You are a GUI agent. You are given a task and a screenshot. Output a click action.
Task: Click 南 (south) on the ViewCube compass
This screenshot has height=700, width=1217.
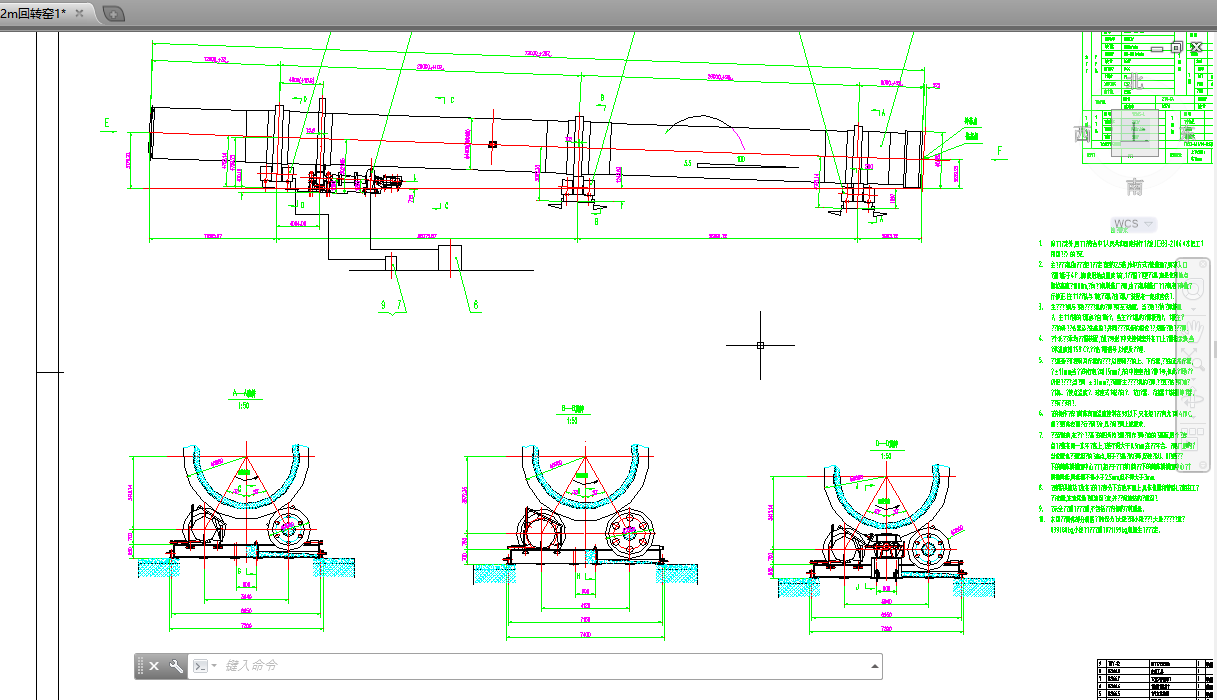[x=1135, y=186]
